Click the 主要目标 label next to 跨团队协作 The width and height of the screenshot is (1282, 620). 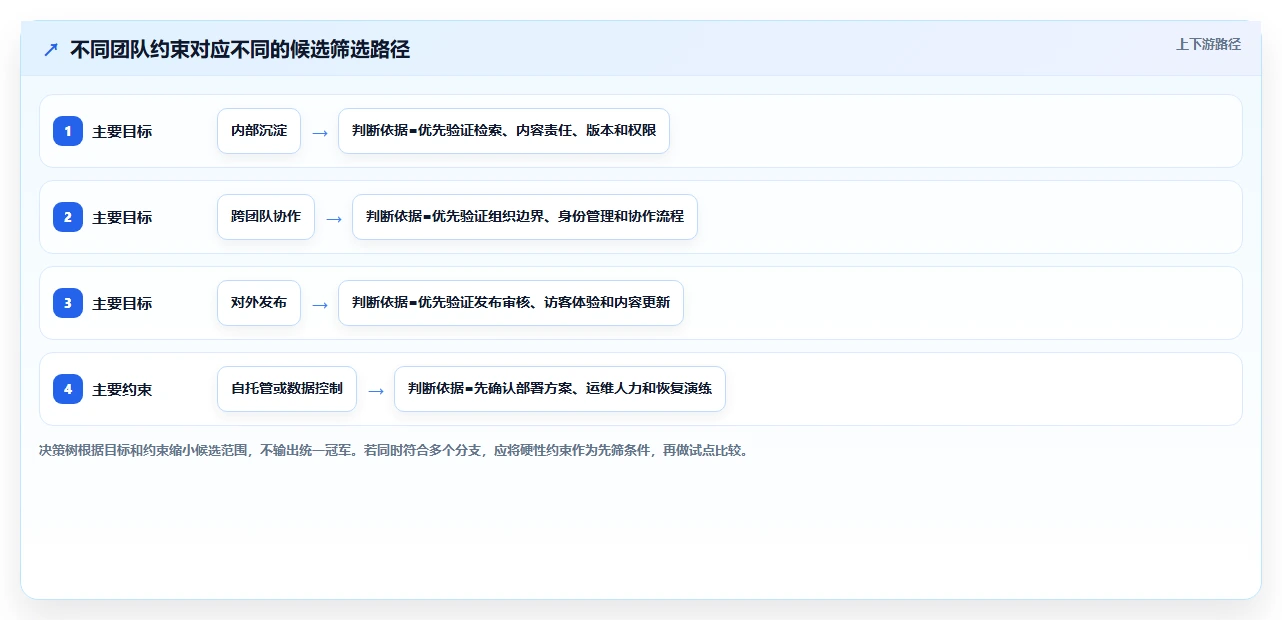pos(122,218)
